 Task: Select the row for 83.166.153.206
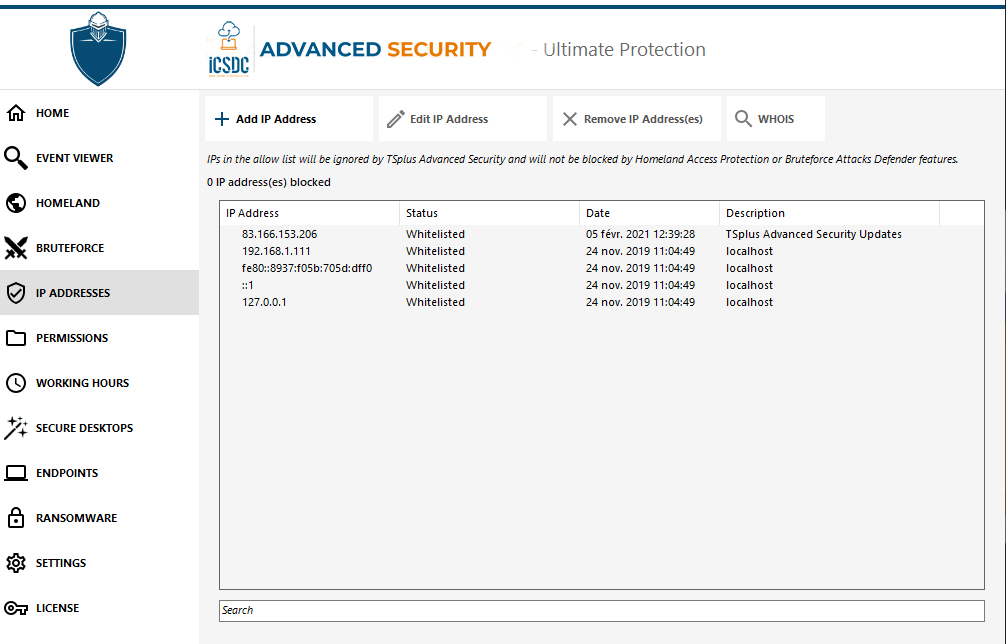click(602, 234)
